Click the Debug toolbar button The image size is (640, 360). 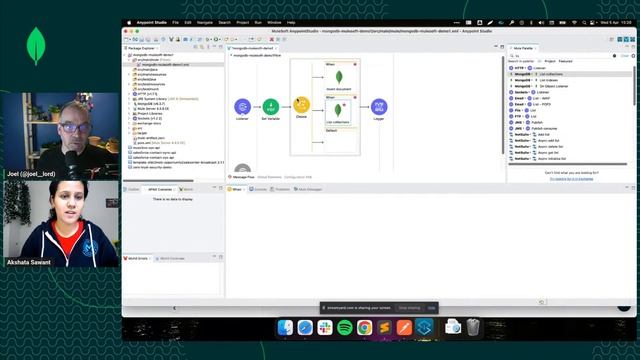pos(208,40)
